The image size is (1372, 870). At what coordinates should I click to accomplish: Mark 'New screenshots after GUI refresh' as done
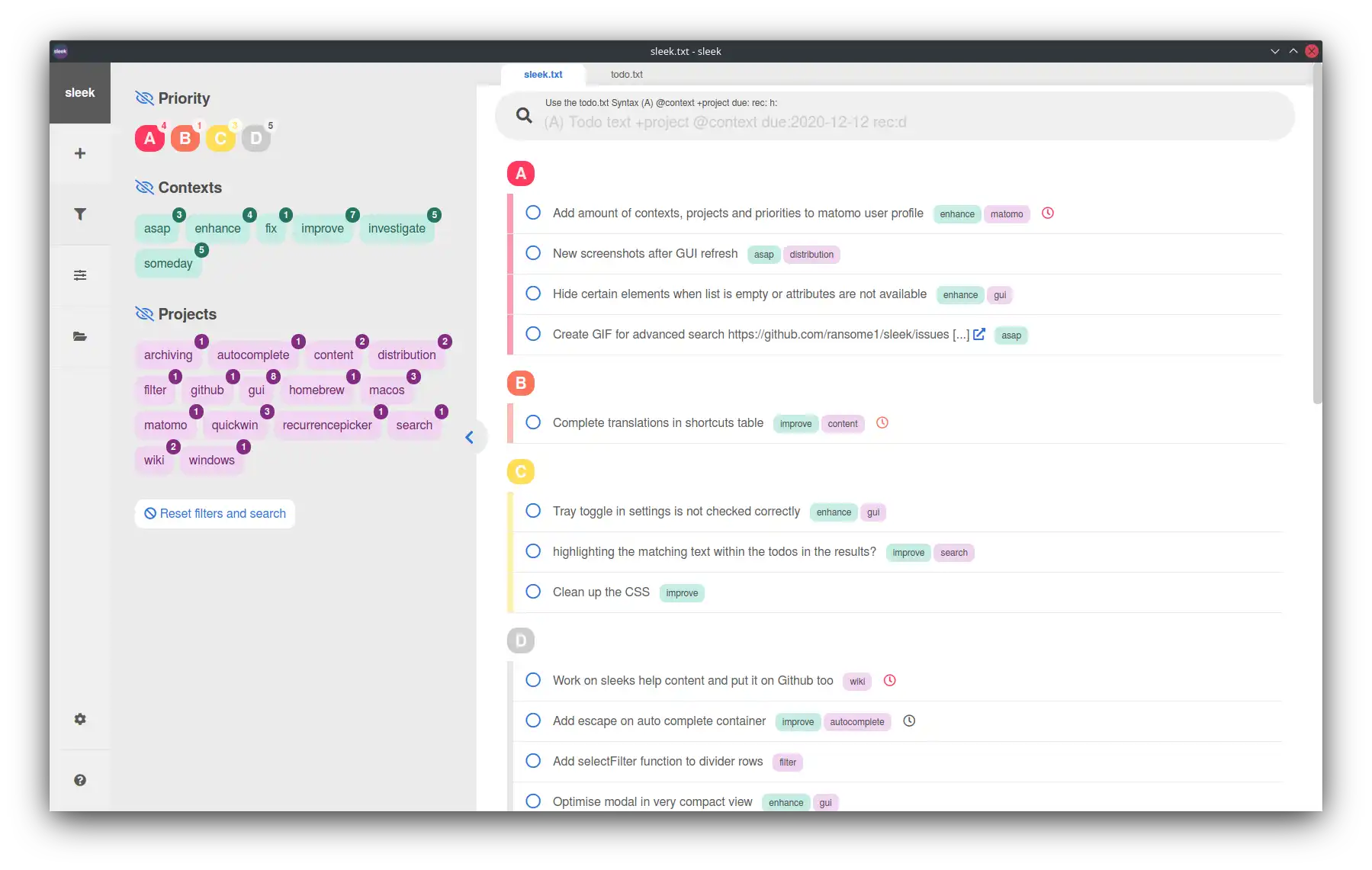coord(533,253)
